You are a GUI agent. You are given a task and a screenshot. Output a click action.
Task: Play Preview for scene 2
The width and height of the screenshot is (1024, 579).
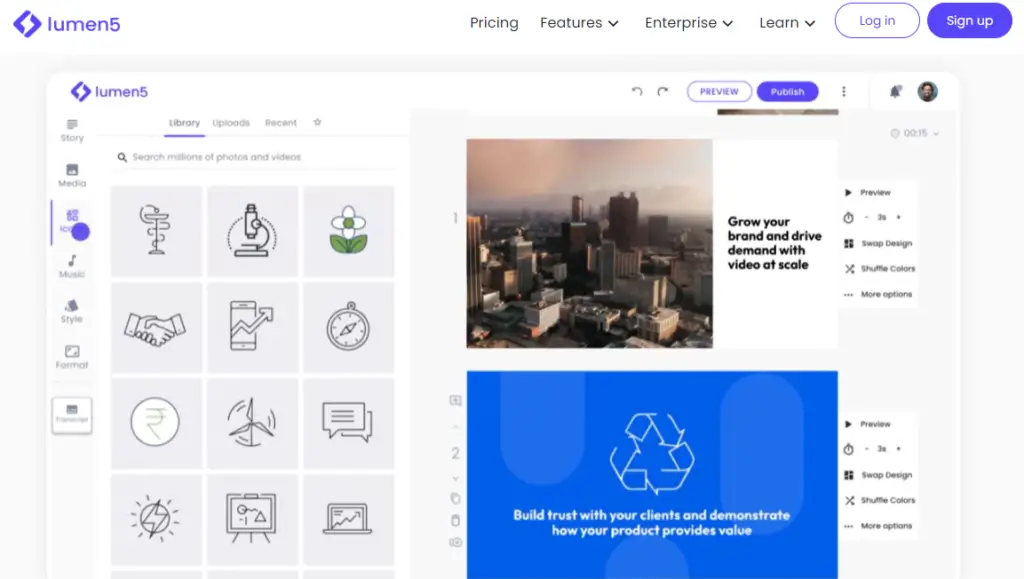tap(868, 424)
